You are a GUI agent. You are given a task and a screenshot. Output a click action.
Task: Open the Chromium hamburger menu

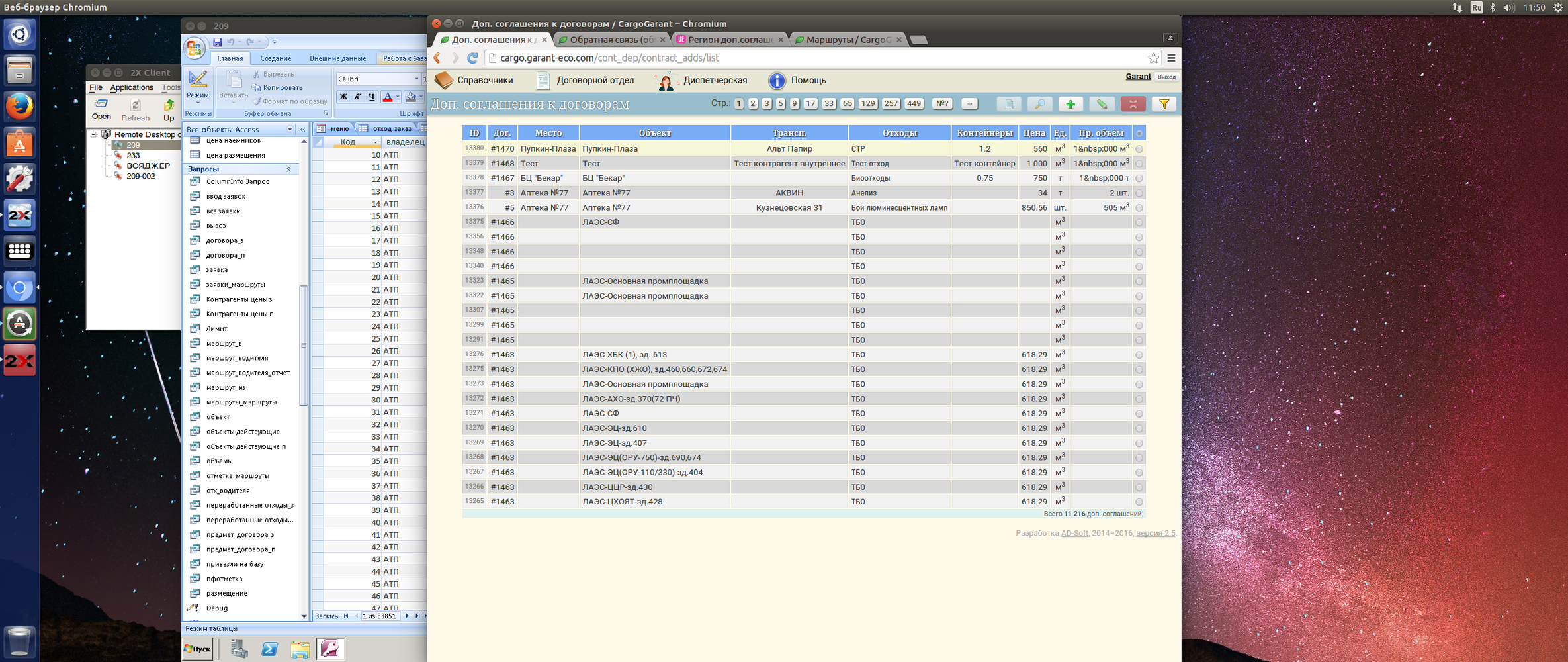1171,58
